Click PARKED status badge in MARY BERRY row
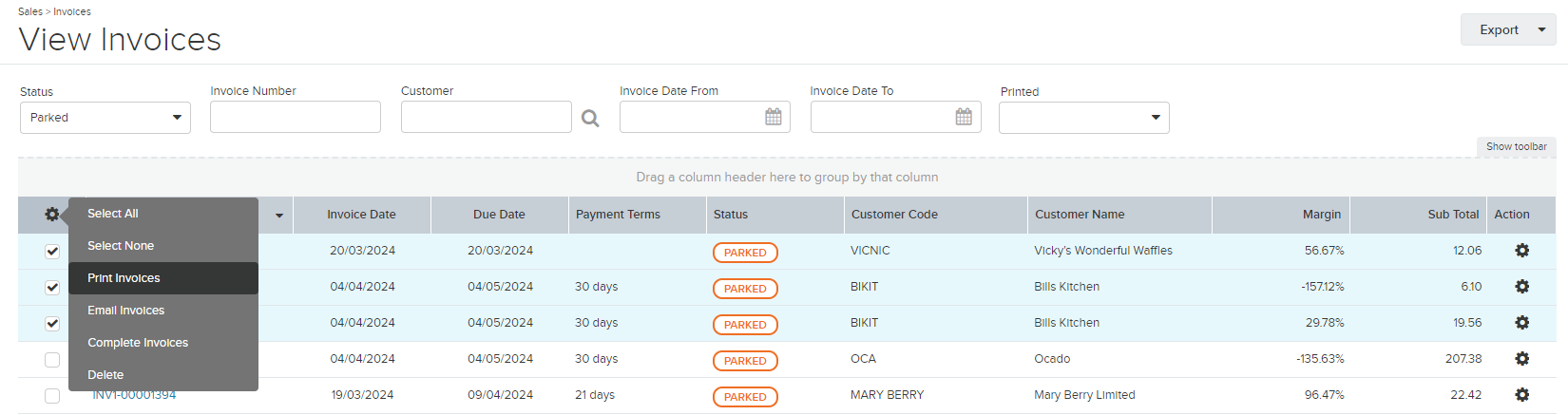The image size is (1568, 415). 745,397
